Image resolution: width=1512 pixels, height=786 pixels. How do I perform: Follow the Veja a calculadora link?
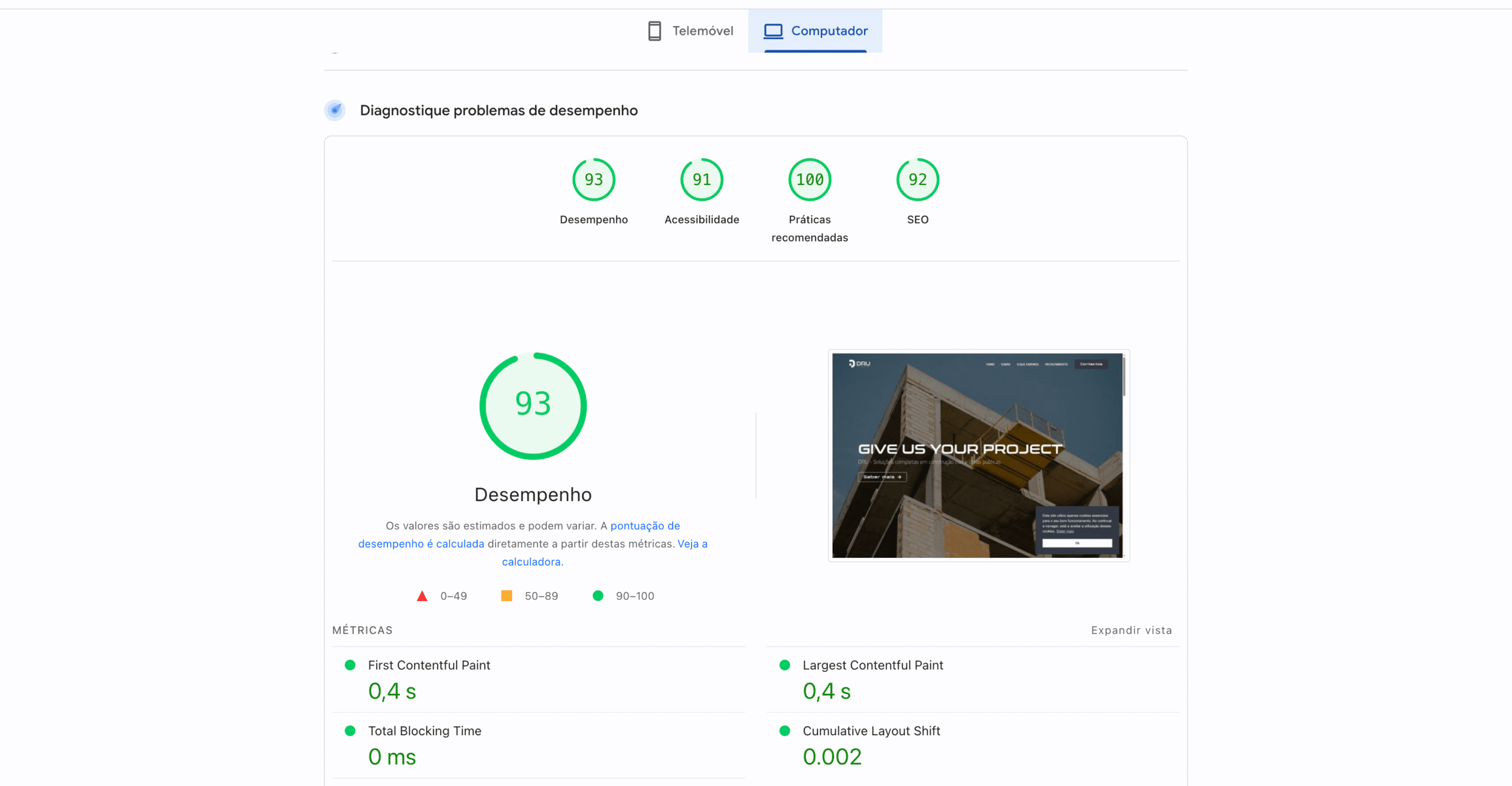click(532, 561)
